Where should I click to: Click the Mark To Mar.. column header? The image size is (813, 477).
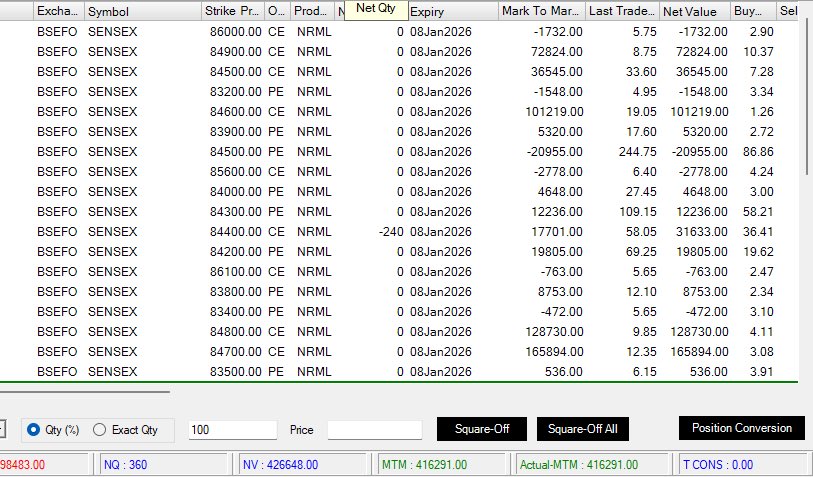tap(542, 11)
